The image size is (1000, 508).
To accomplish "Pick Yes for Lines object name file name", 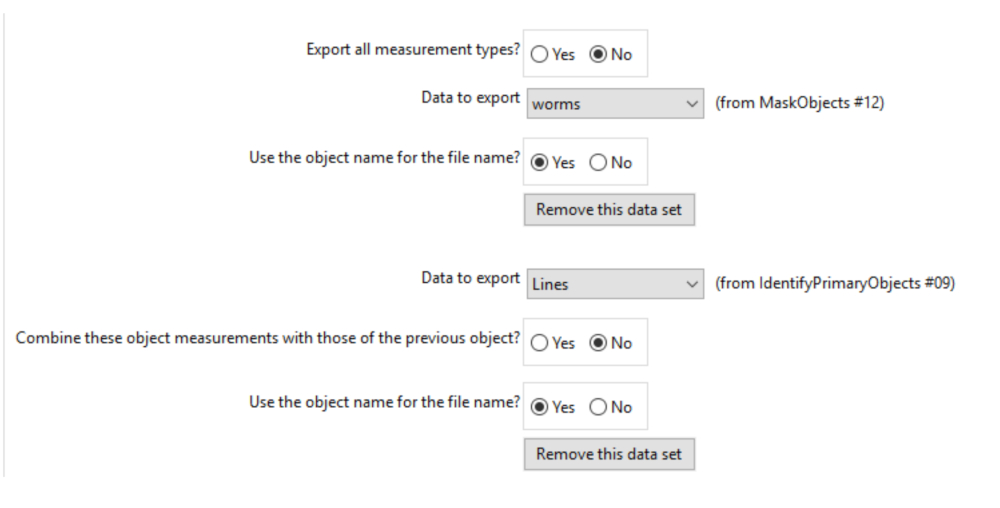I will click(x=540, y=407).
